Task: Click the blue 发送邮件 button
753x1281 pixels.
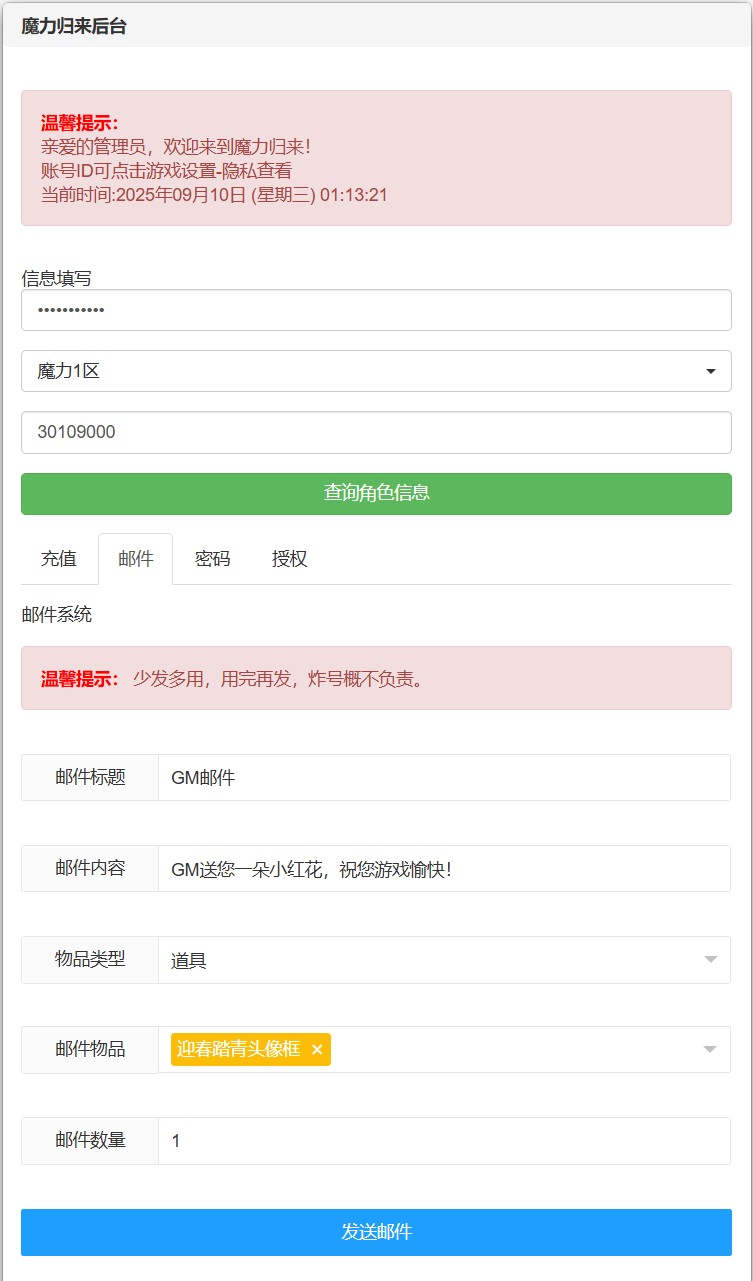Action: coord(376,1232)
